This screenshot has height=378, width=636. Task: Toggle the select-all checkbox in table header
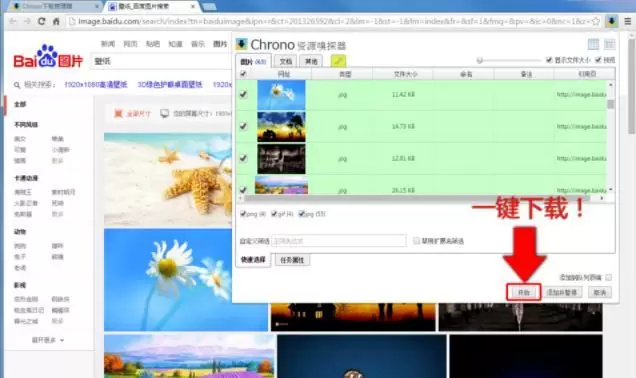(243, 74)
